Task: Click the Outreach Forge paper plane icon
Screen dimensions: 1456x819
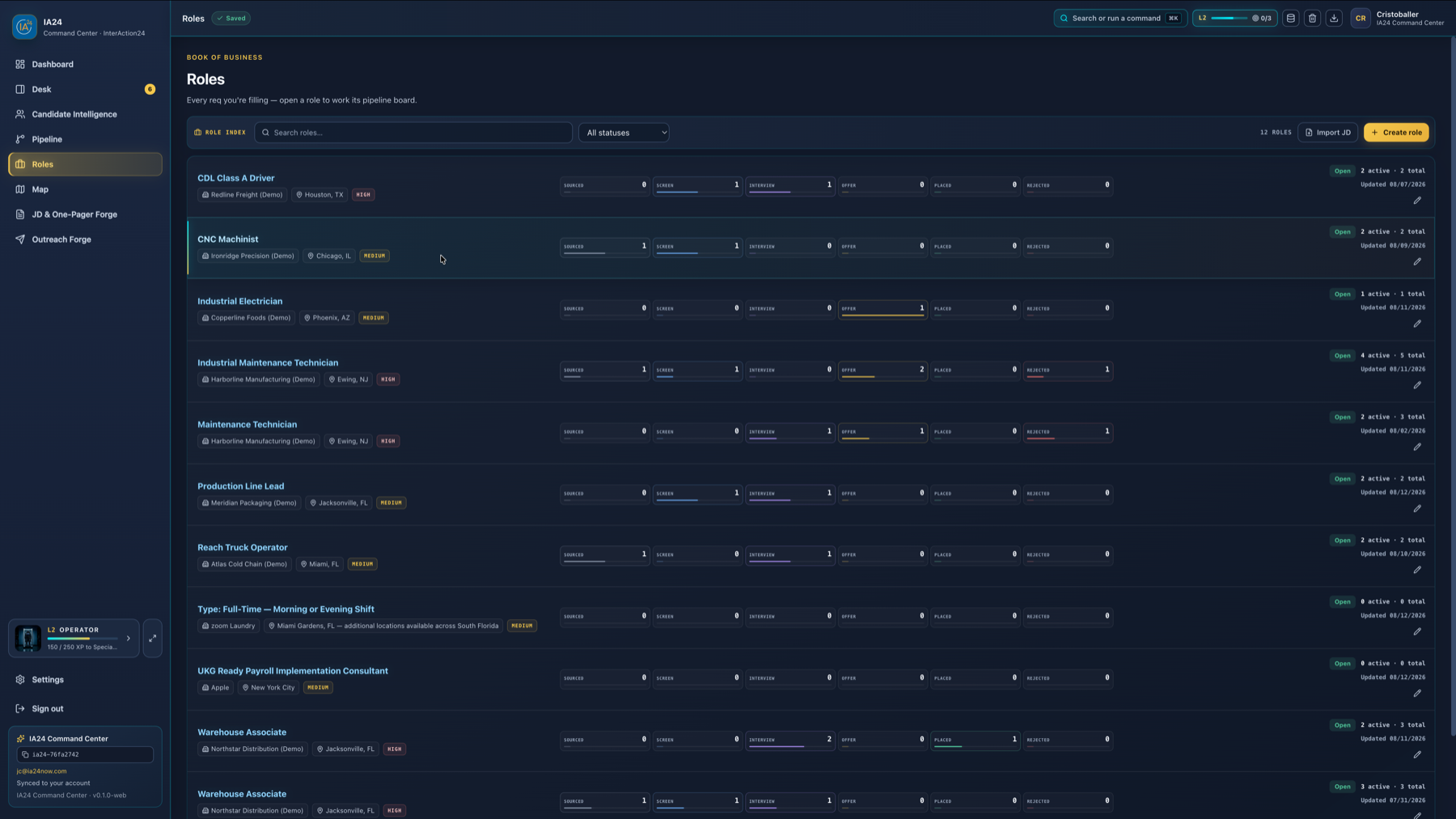Action: tap(20, 240)
